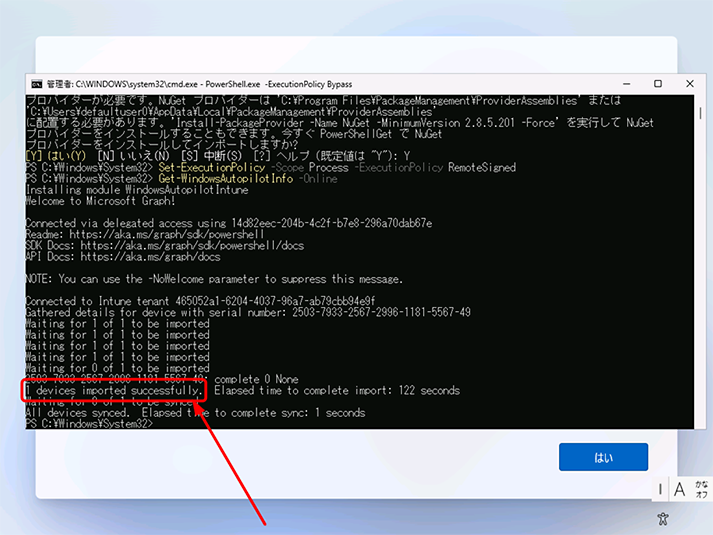This screenshot has width=713, height=535.
Task: Click the API Docs URL line
Action: (123, 257)
